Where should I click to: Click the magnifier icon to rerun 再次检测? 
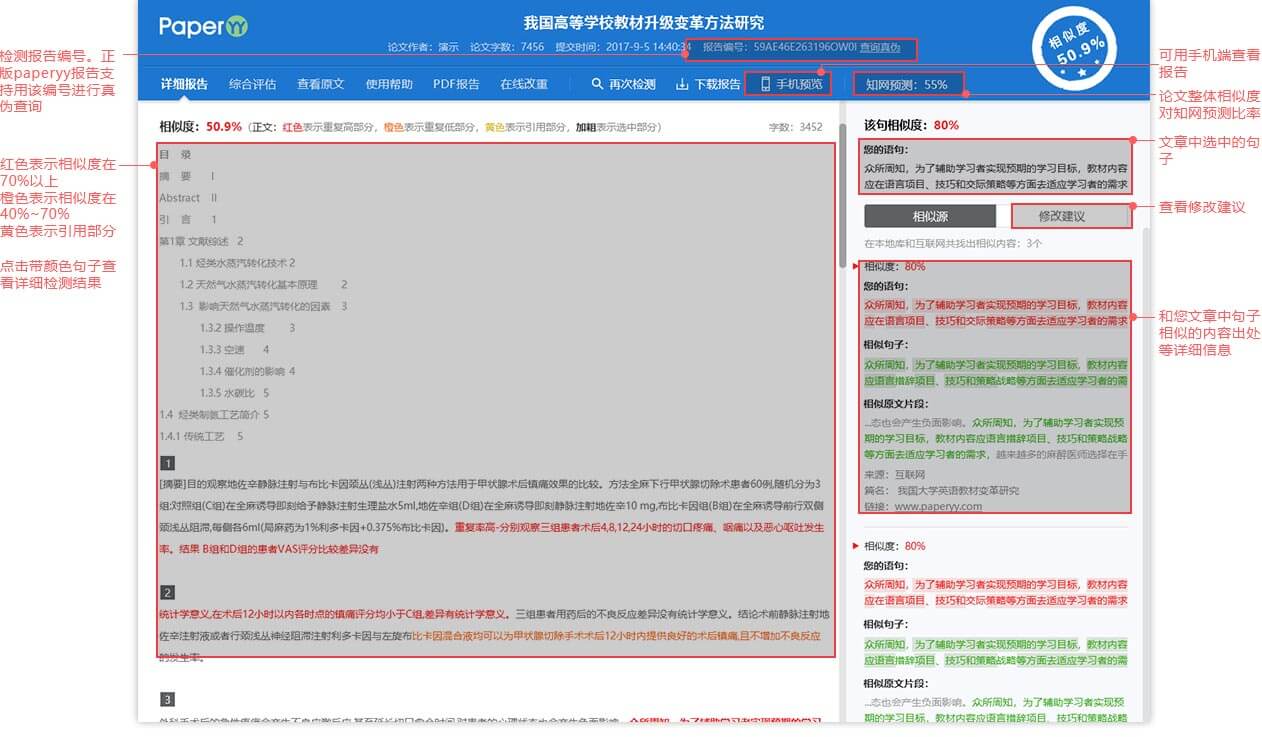[598, 84]
